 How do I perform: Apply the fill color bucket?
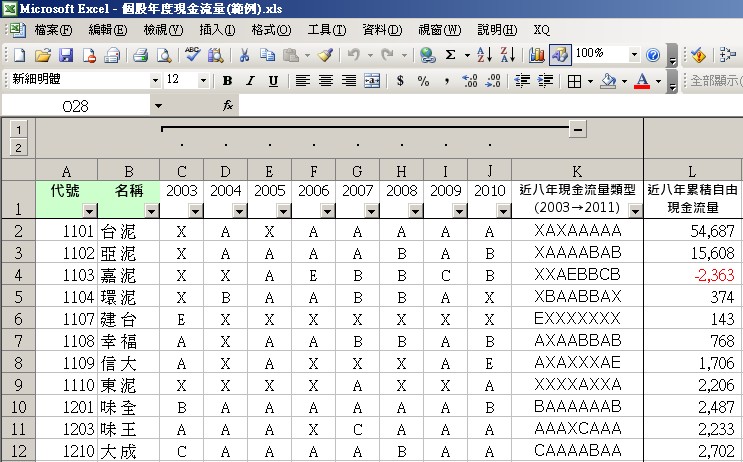[608, 81]
